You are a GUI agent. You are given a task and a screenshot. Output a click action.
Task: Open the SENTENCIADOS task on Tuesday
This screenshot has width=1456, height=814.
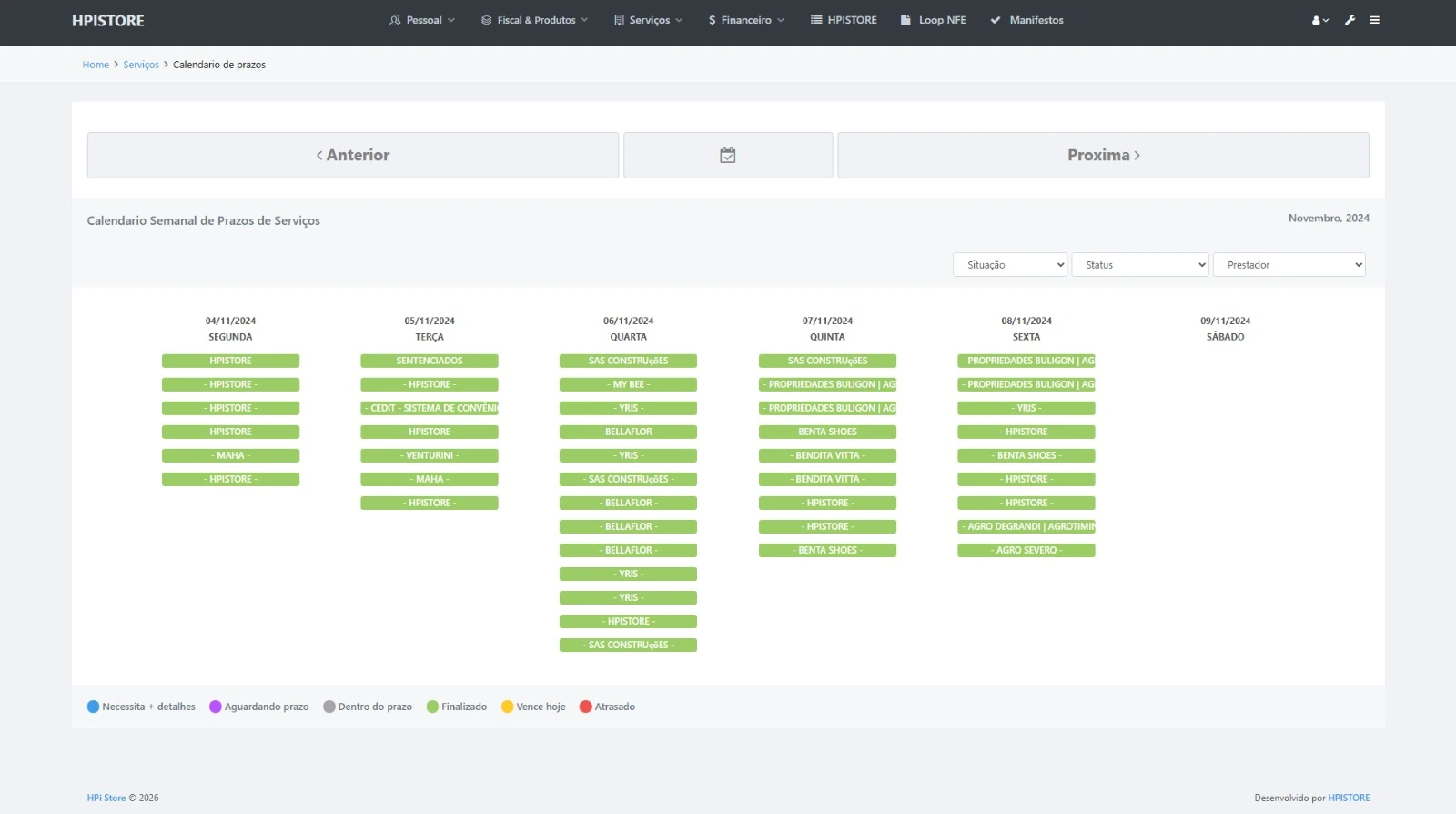coord(430,361)
